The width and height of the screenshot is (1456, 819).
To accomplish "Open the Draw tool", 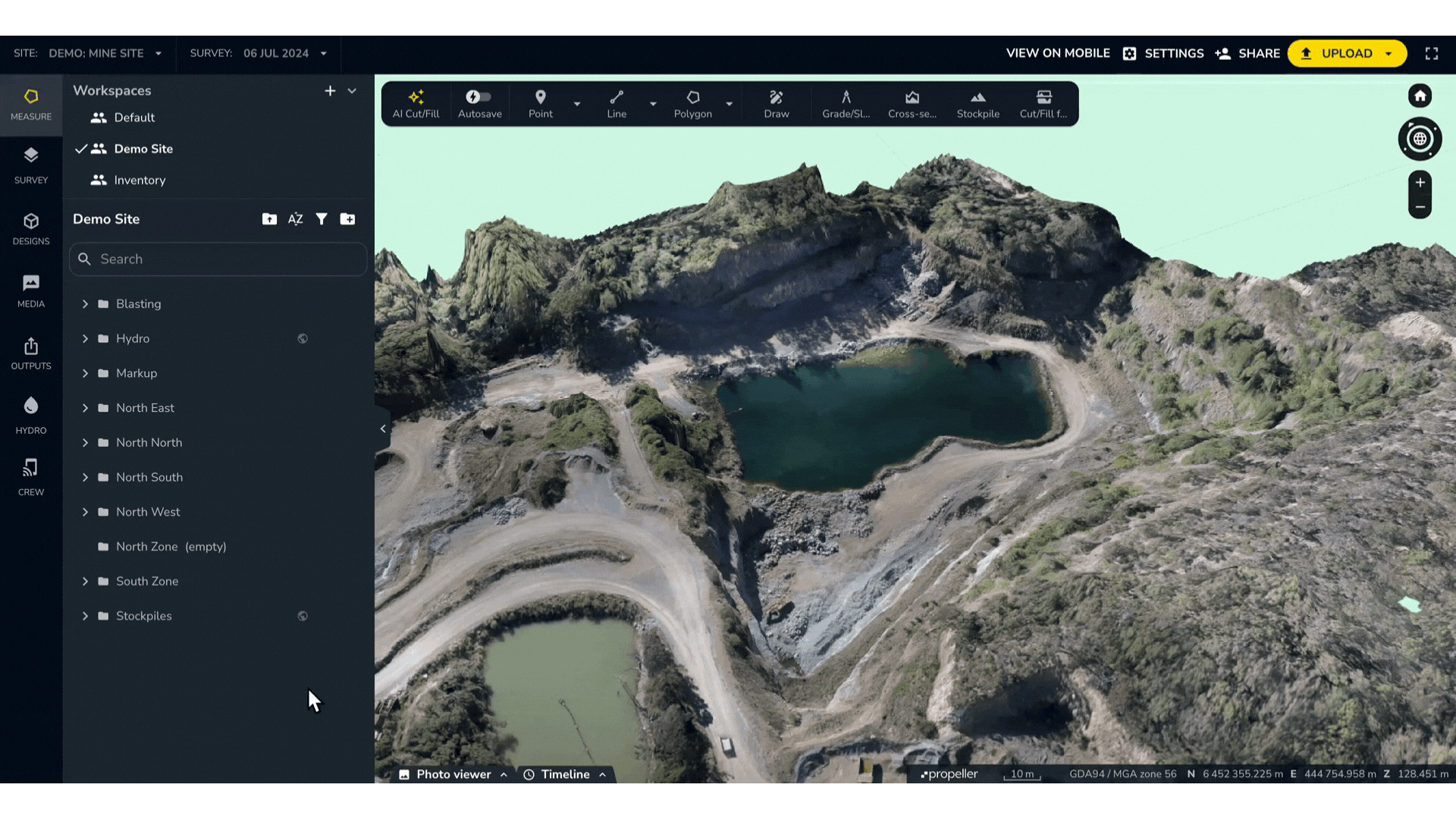I will (x=776, y=104).
